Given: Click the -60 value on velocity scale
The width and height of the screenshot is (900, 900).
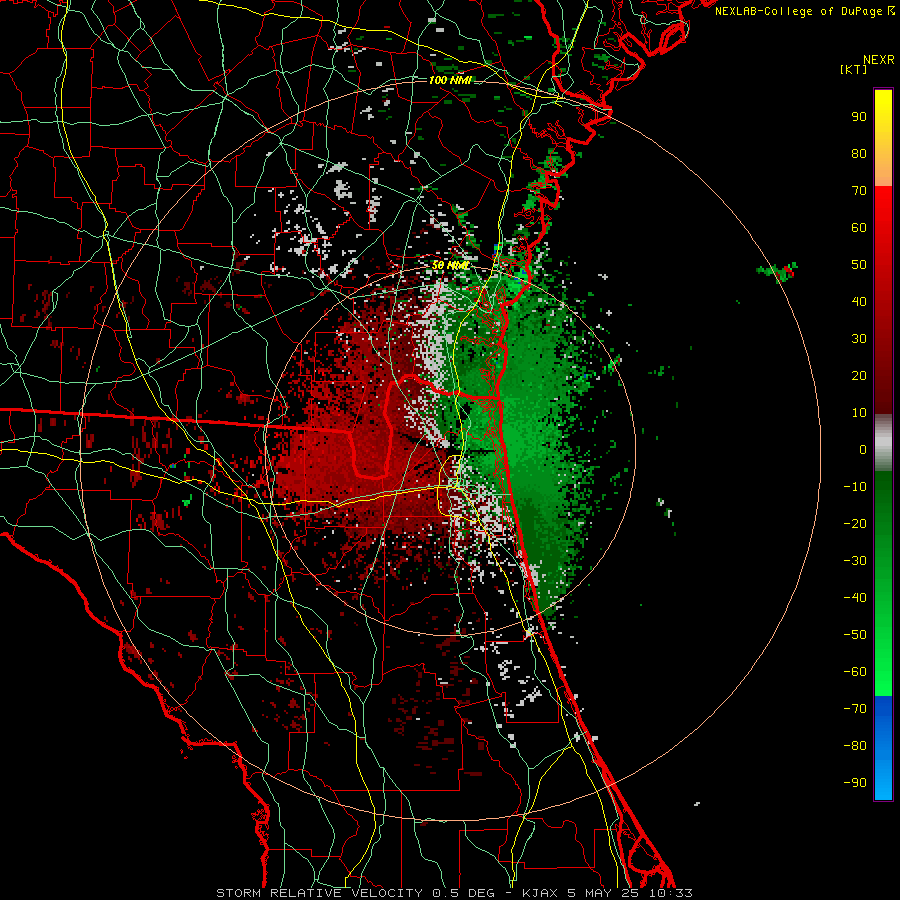Looking at the screenshot, I should tap(855, 672).
